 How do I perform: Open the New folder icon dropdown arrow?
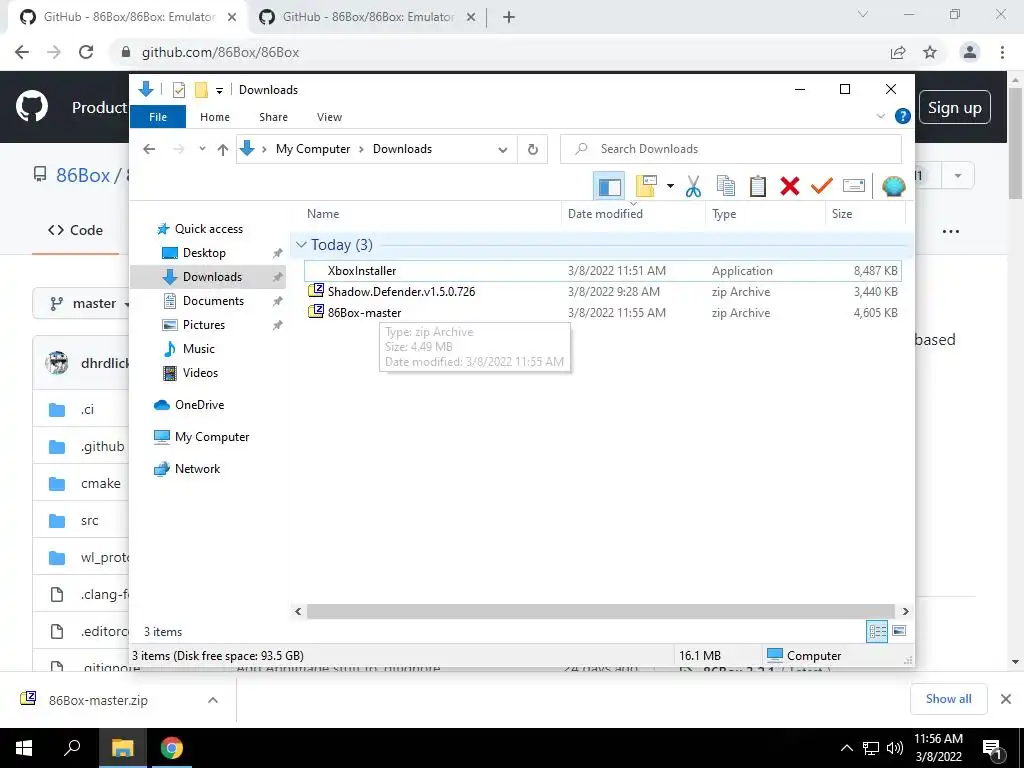pyautogui.click(x=670, y=187)
